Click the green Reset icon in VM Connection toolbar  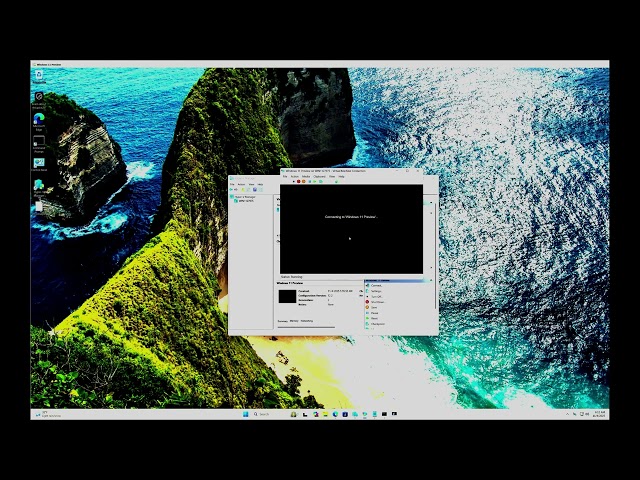pyautogui.click(x=315, y=182)
